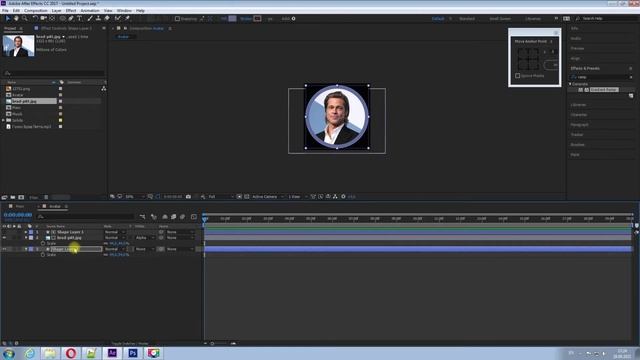The width and height of the screenshot is (640, 360).
Task: Select the Ellipse shape tool
Action: tap(62, 18)
